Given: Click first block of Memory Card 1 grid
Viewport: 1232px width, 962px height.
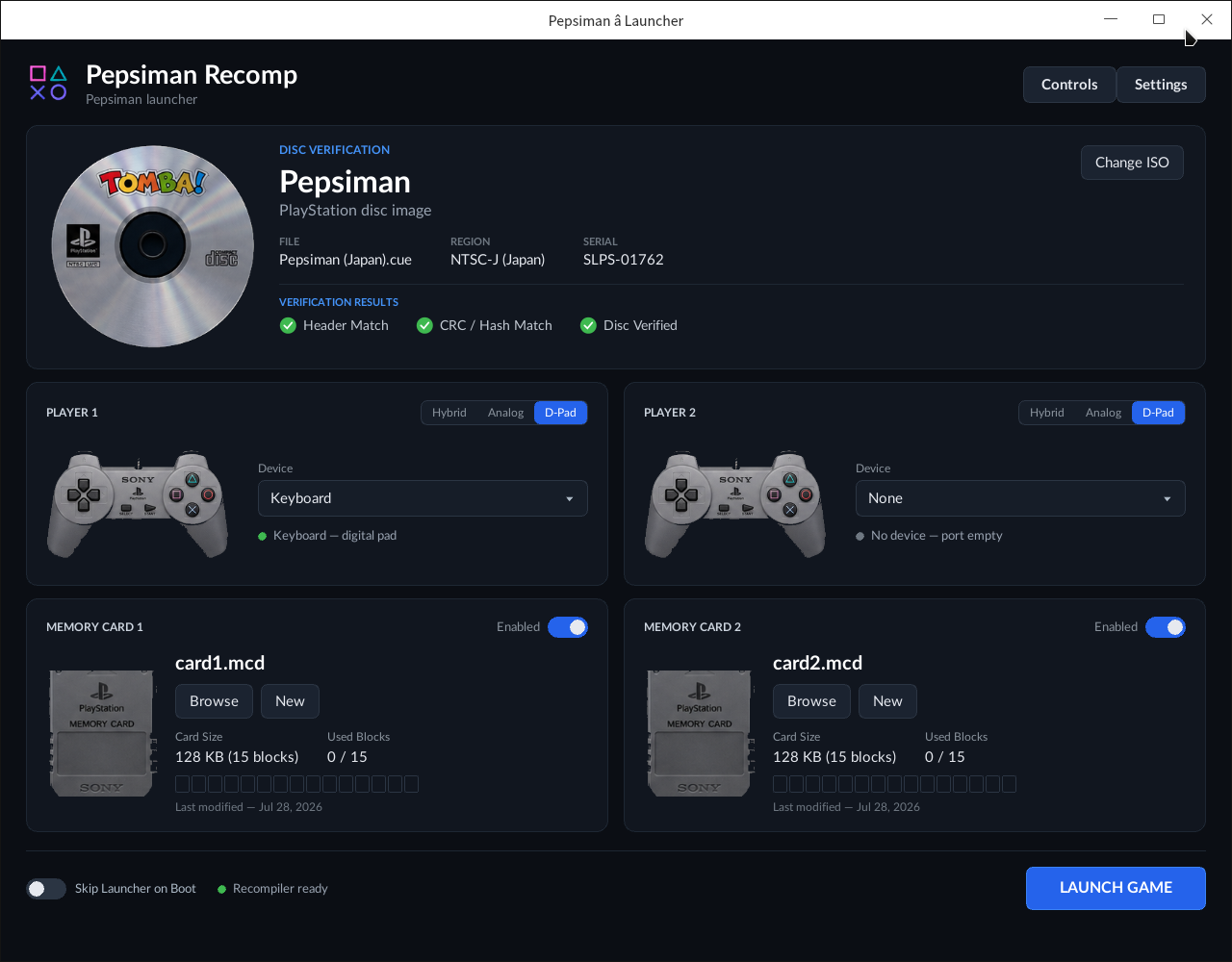Looking at the screenshot, I should 183,784.
